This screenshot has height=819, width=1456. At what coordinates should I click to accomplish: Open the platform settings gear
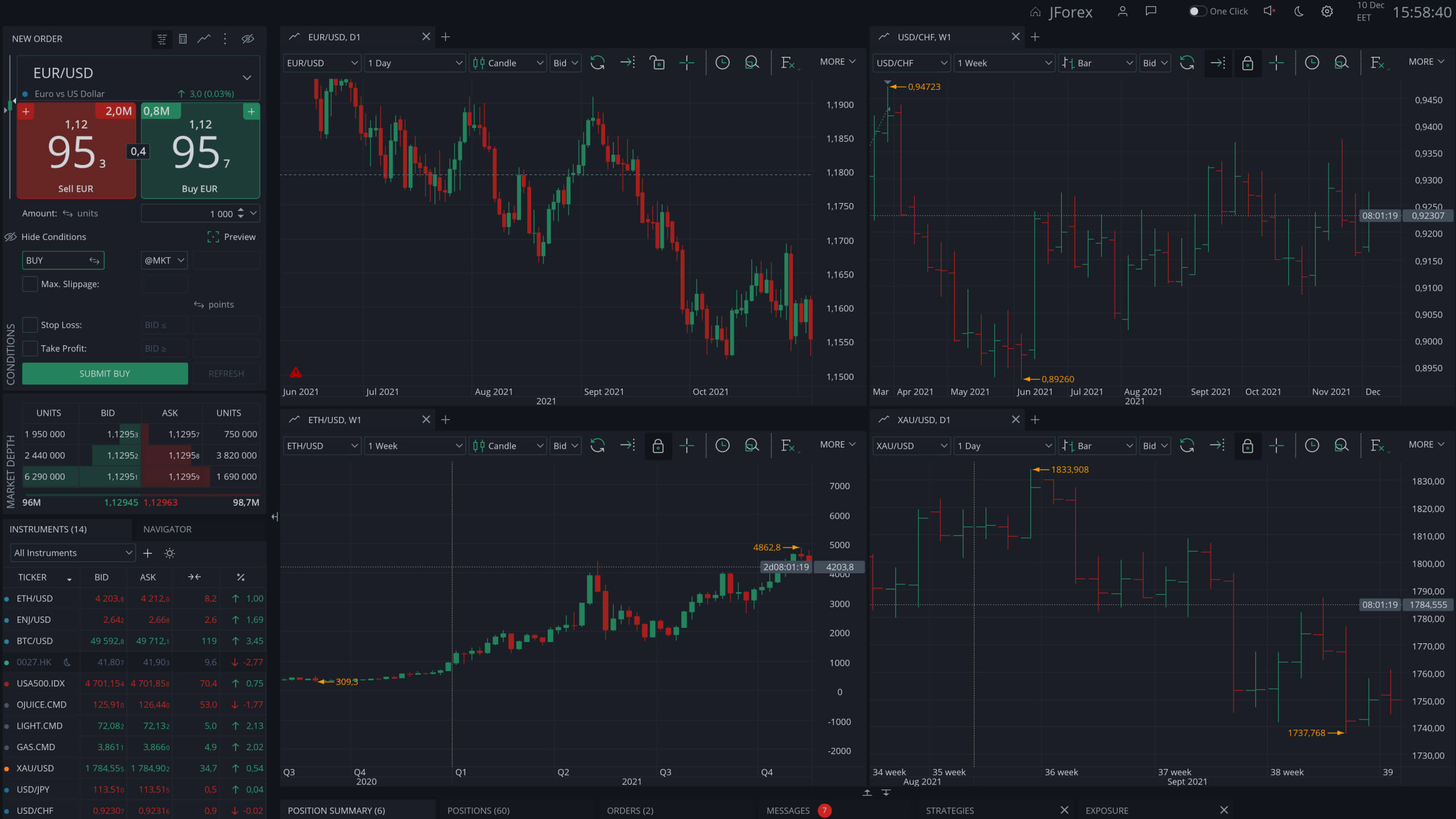pos(1327,11)
